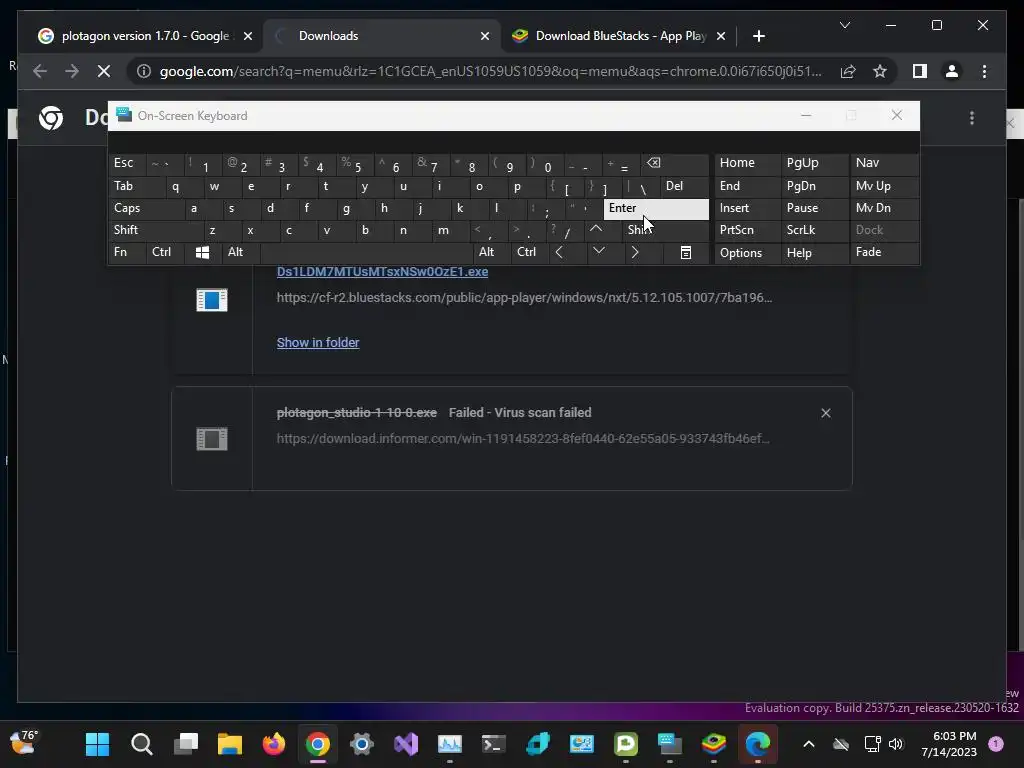
Task: Click Esc key on On-Screen Keyboard
Action: click(x=127, y=163)
